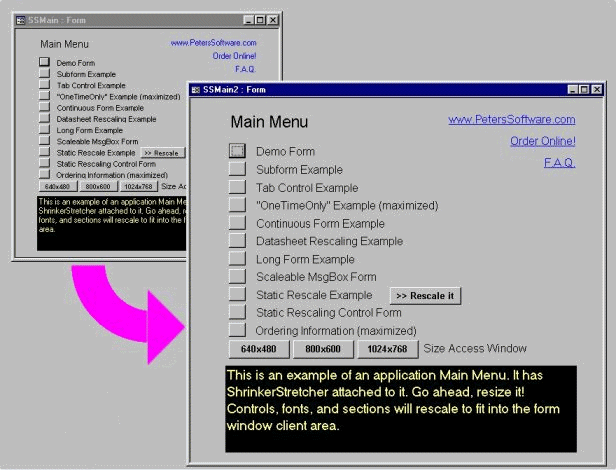Click the '>> Rescale' button in SSMain window
Image resolution: width=616 pixels, height=470 pixels.
point(163,153)
